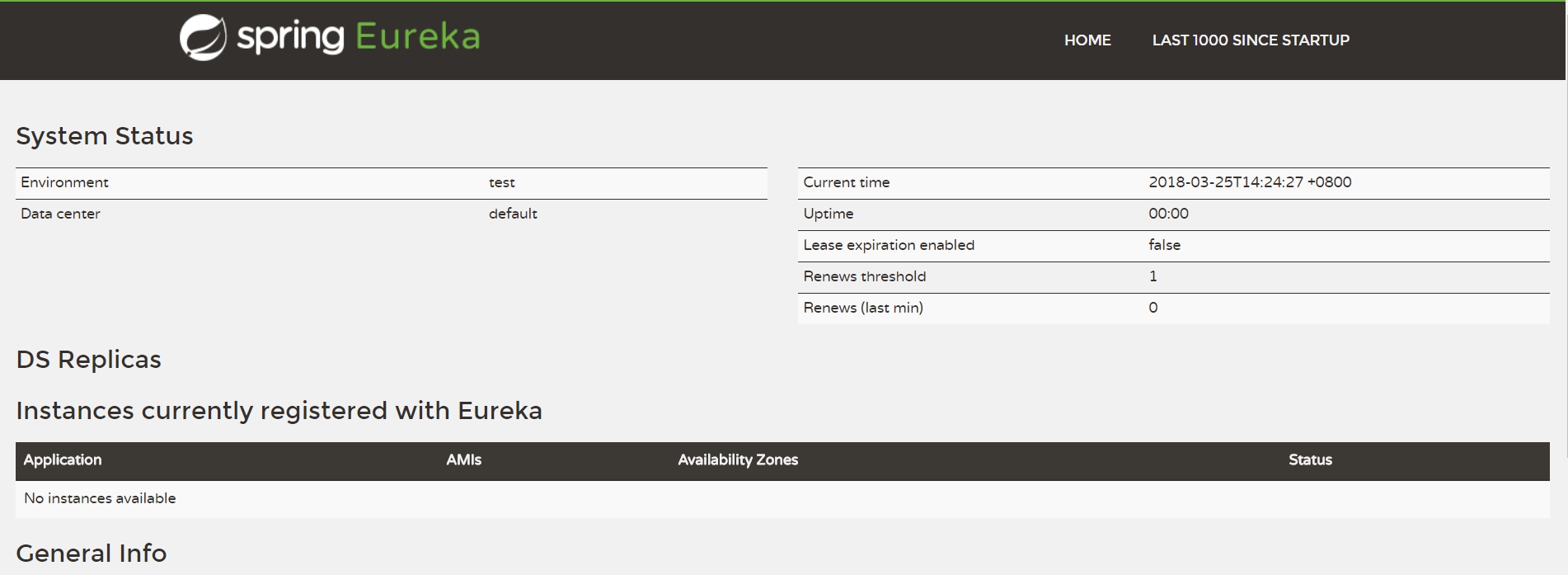The width and height of the screenshot is (1568, 575).
Task: Select the lease expiration value false
Action: click(1165, 245)
